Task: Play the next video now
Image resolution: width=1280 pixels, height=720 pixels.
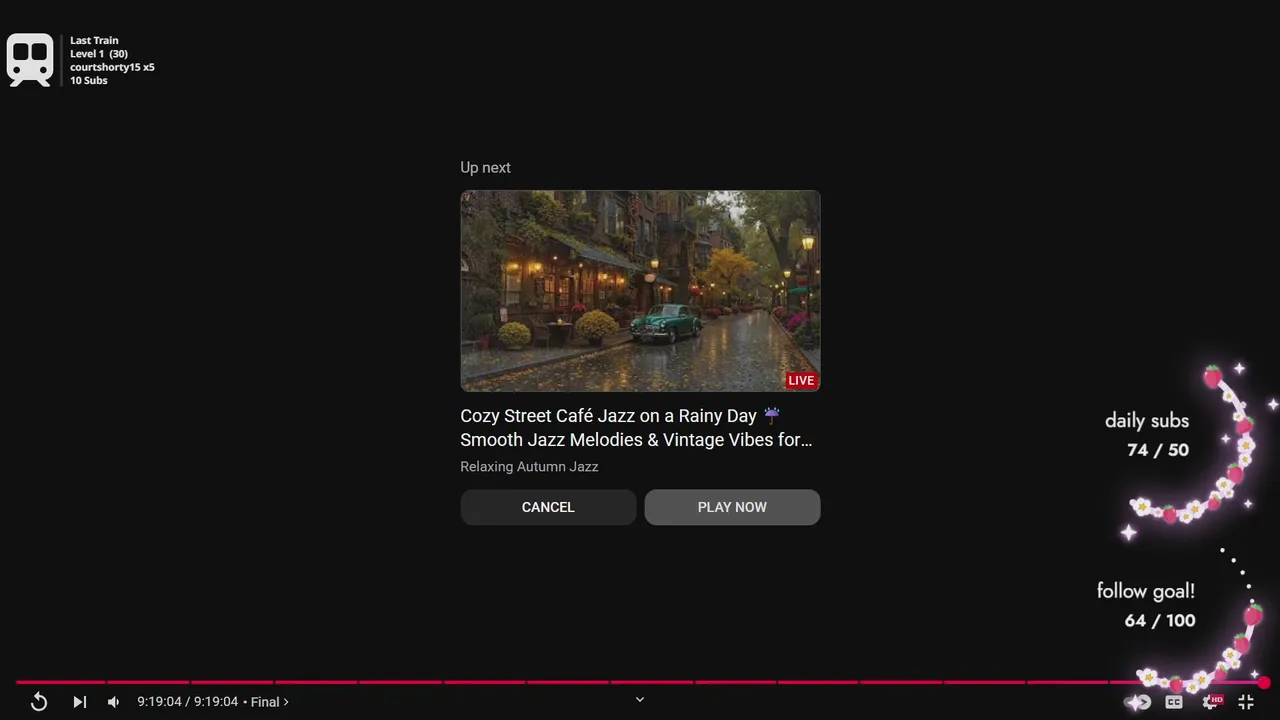Action: tap(732, 507)
